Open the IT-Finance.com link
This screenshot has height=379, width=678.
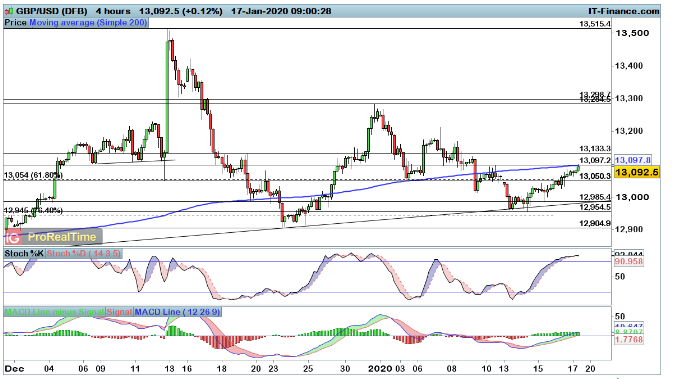coord(624,11)
